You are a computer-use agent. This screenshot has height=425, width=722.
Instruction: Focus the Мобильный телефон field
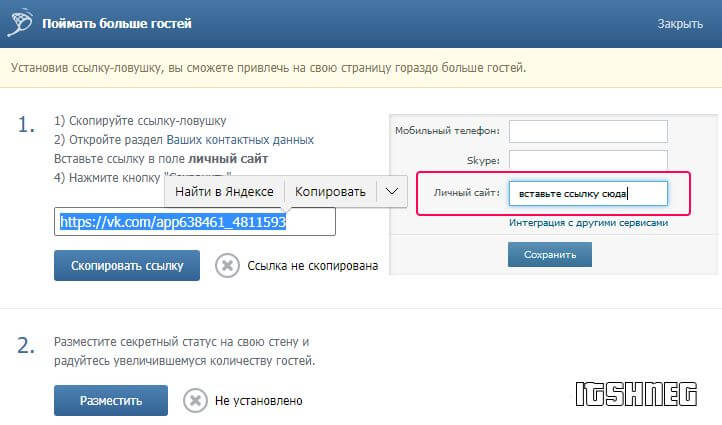tap(588, 132)
